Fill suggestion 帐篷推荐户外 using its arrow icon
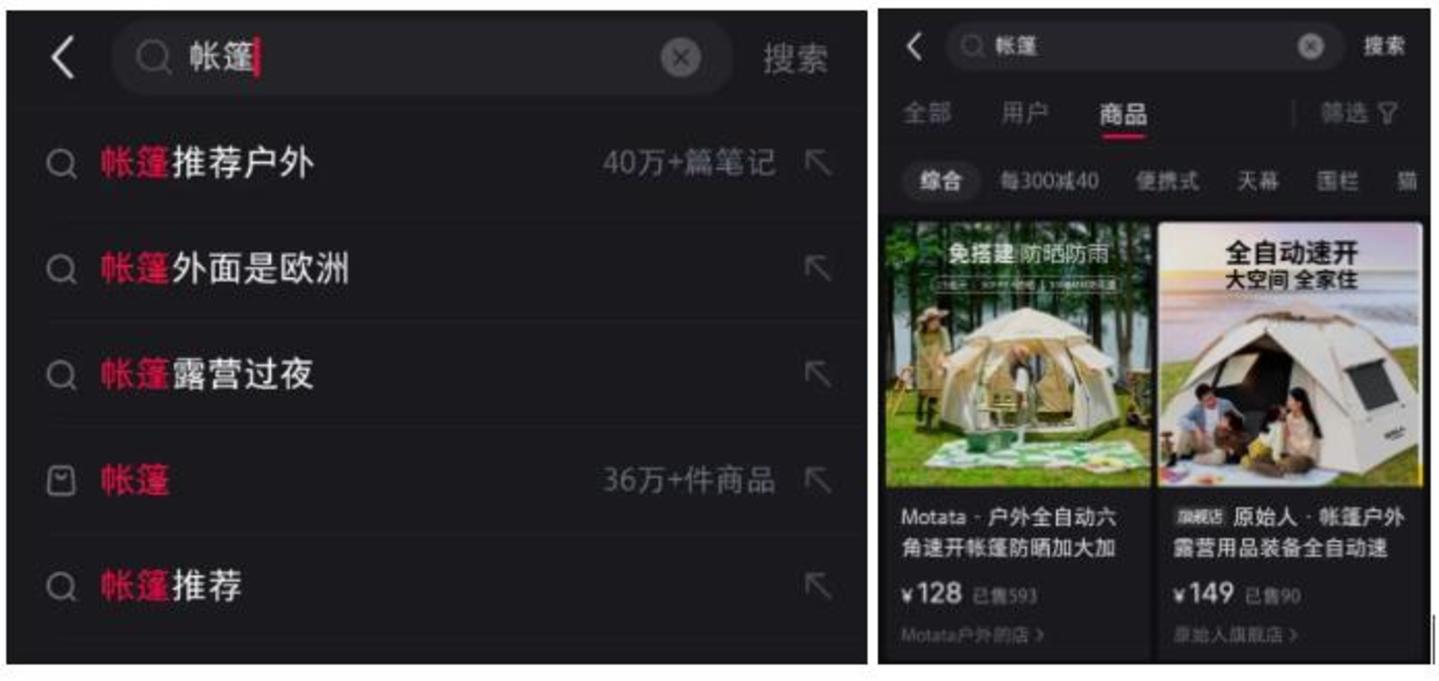The height and width of the screenshot is (681, 1439). point(818,163)
